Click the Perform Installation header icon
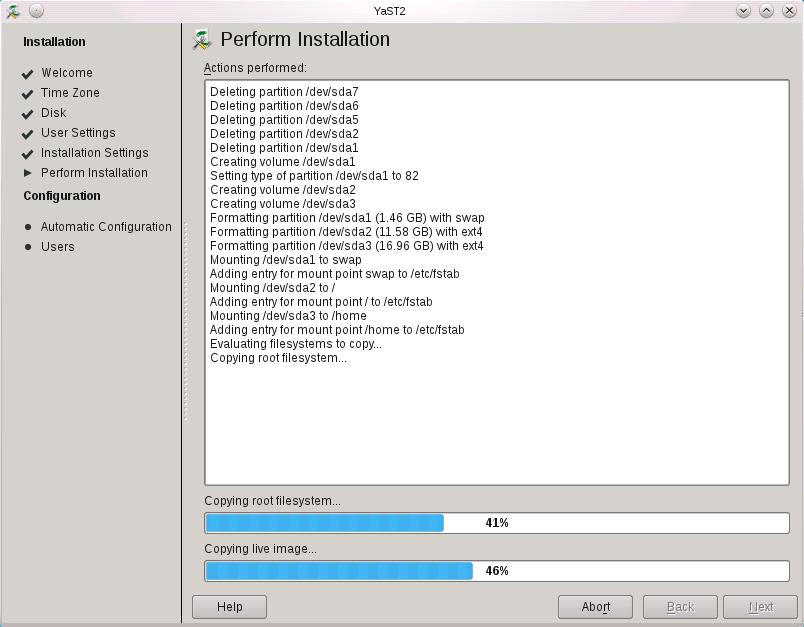 point(200,38)
